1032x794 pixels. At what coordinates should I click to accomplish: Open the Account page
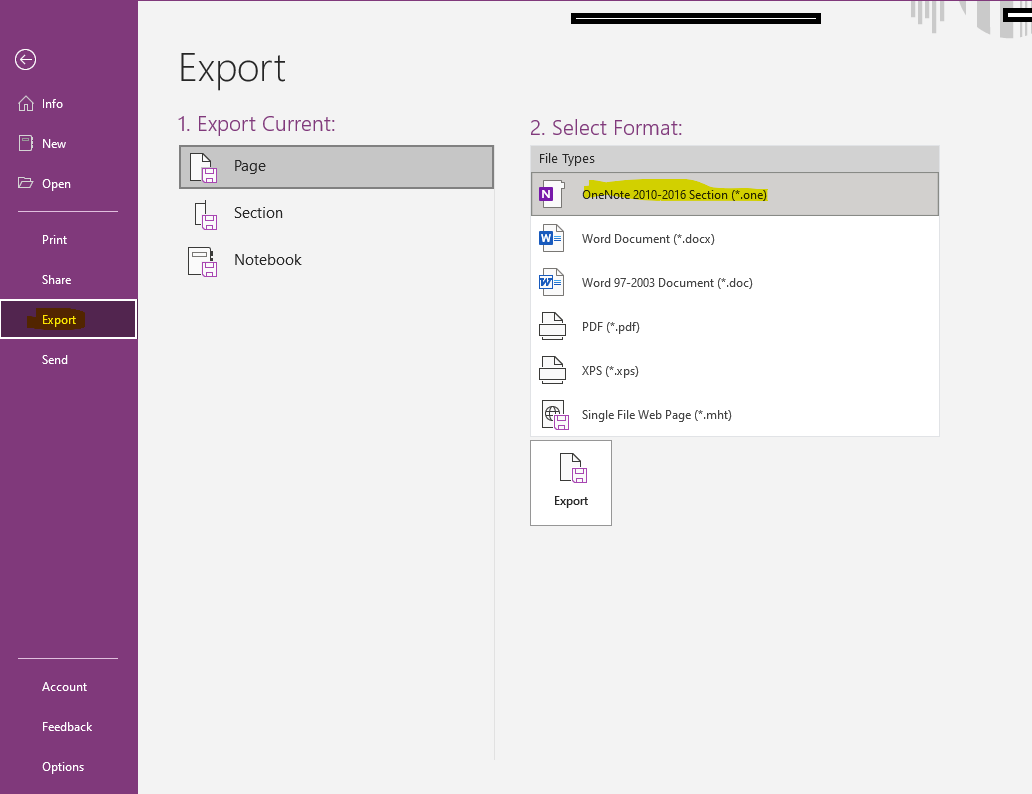68,687
